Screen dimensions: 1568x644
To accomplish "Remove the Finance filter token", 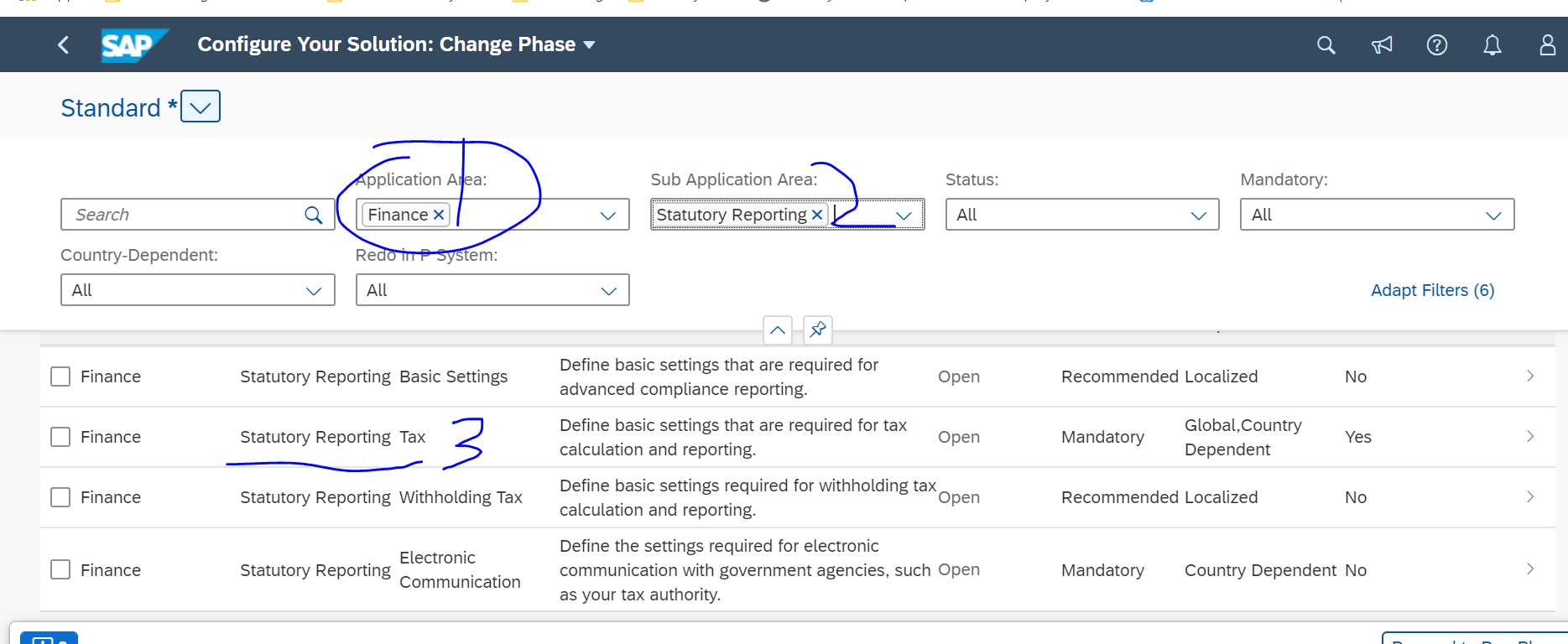I will 438,215.
